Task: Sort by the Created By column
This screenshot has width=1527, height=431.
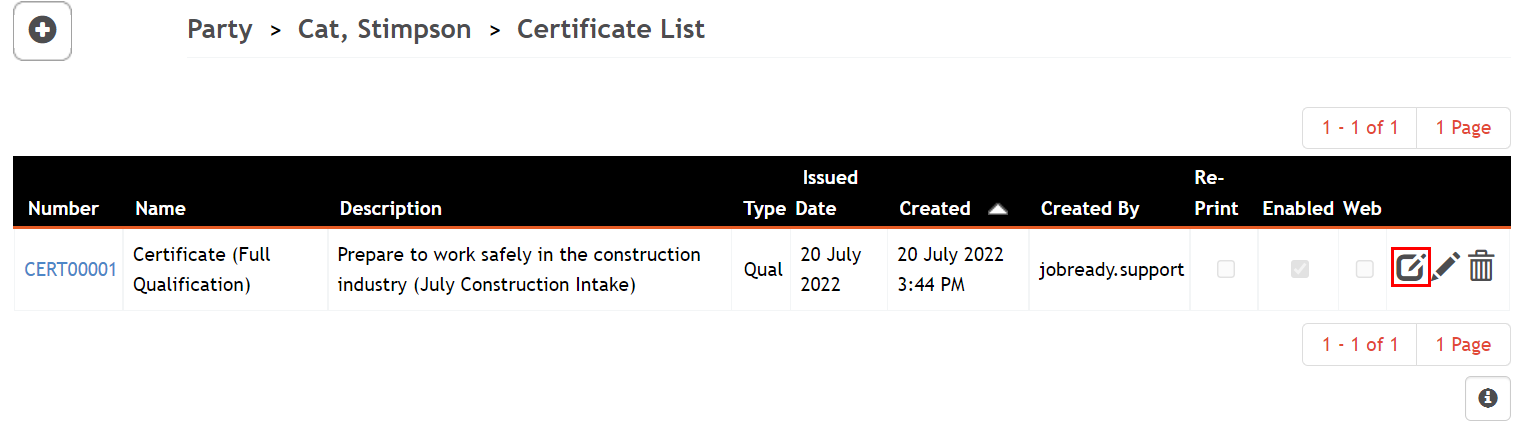Action: [x=1090, y=209]
